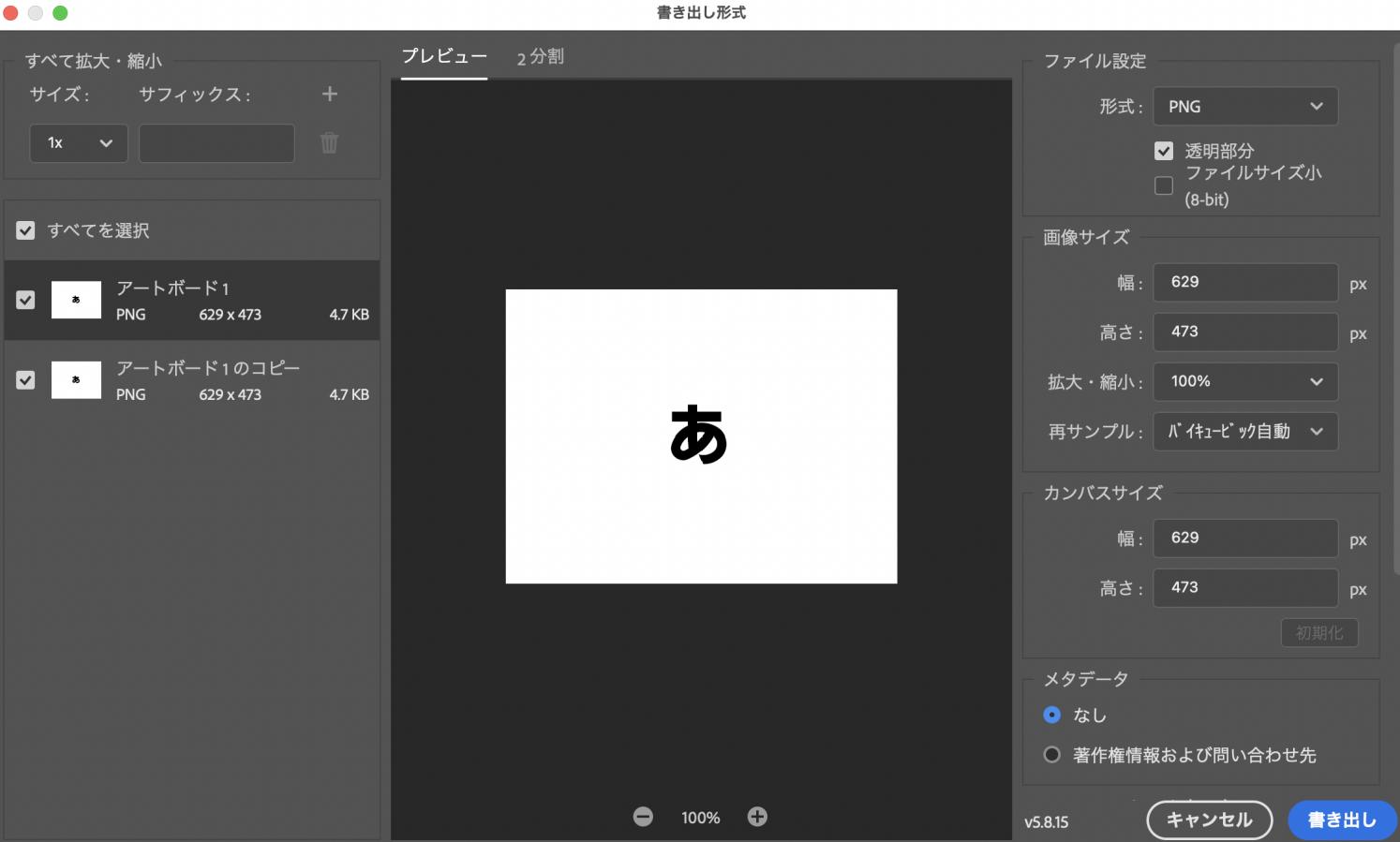Toggle the すべてを選択 checkbox
Viewport: 1400px width, 842px height.
point(25,230)
